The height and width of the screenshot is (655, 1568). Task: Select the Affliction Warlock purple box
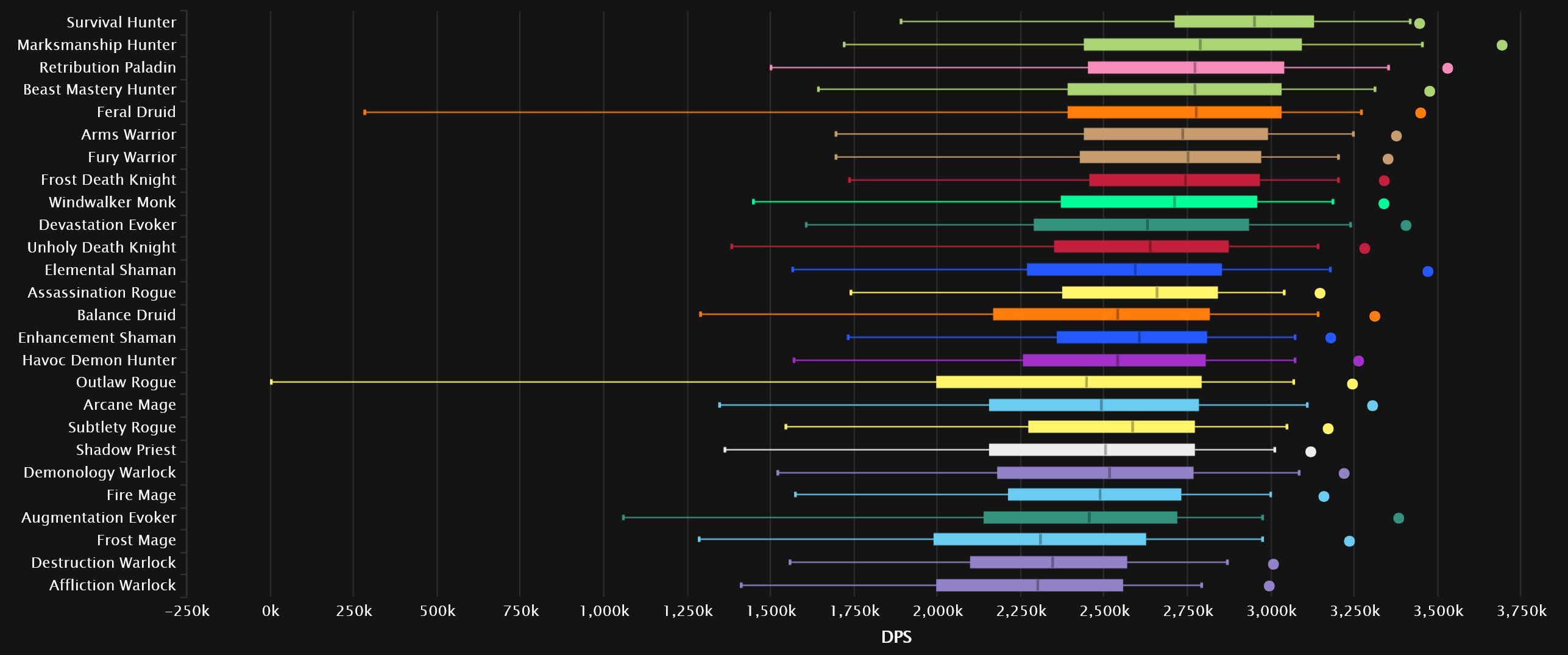click(1030, 585)
